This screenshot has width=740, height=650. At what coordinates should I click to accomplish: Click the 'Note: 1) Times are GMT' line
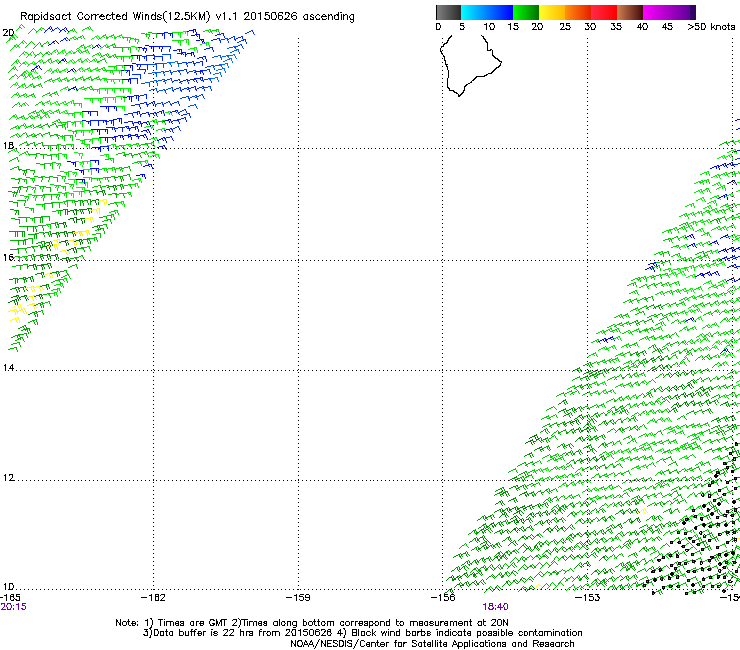click(311, 623)
